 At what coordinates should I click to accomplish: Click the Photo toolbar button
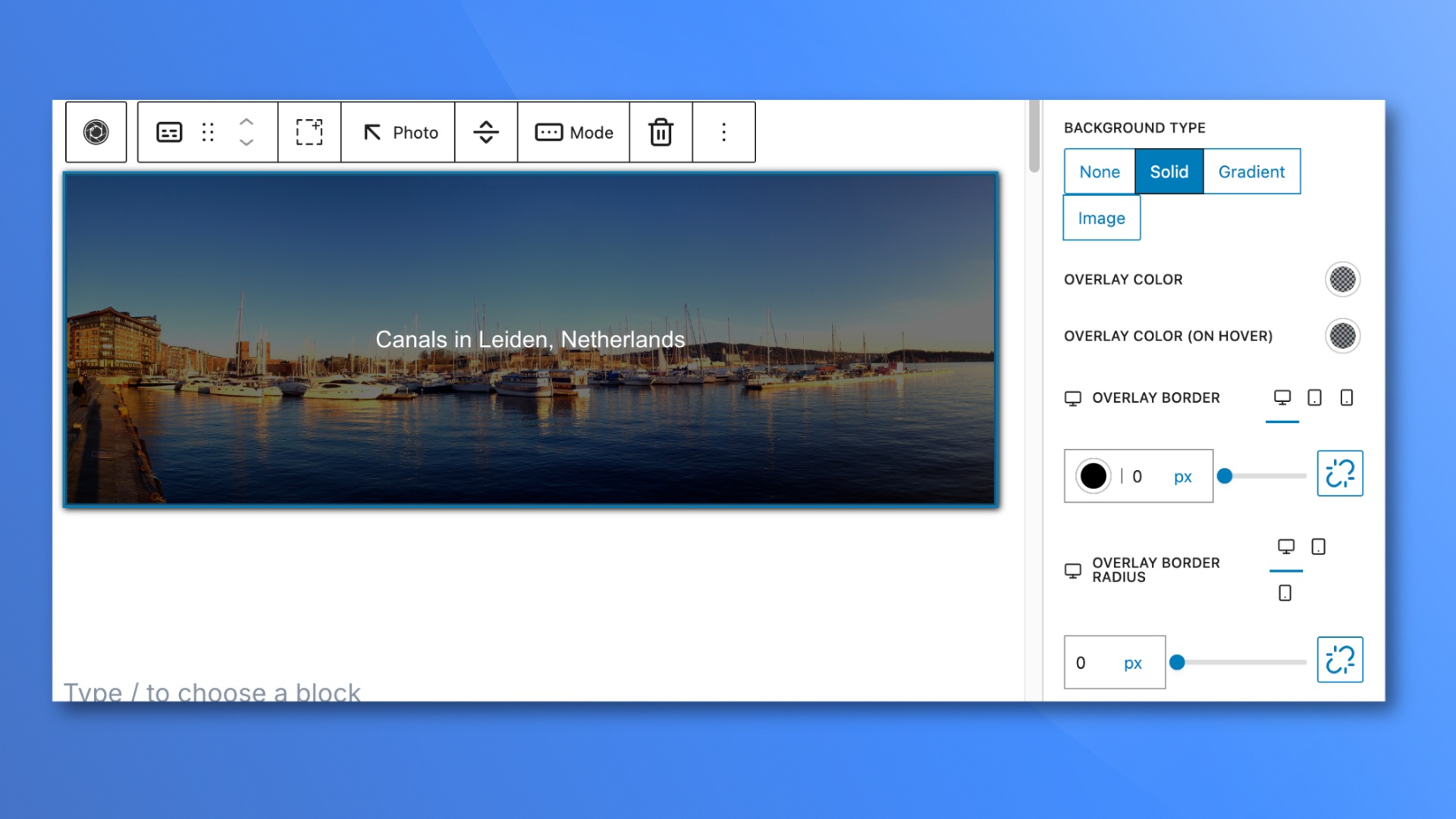(400, 132)
